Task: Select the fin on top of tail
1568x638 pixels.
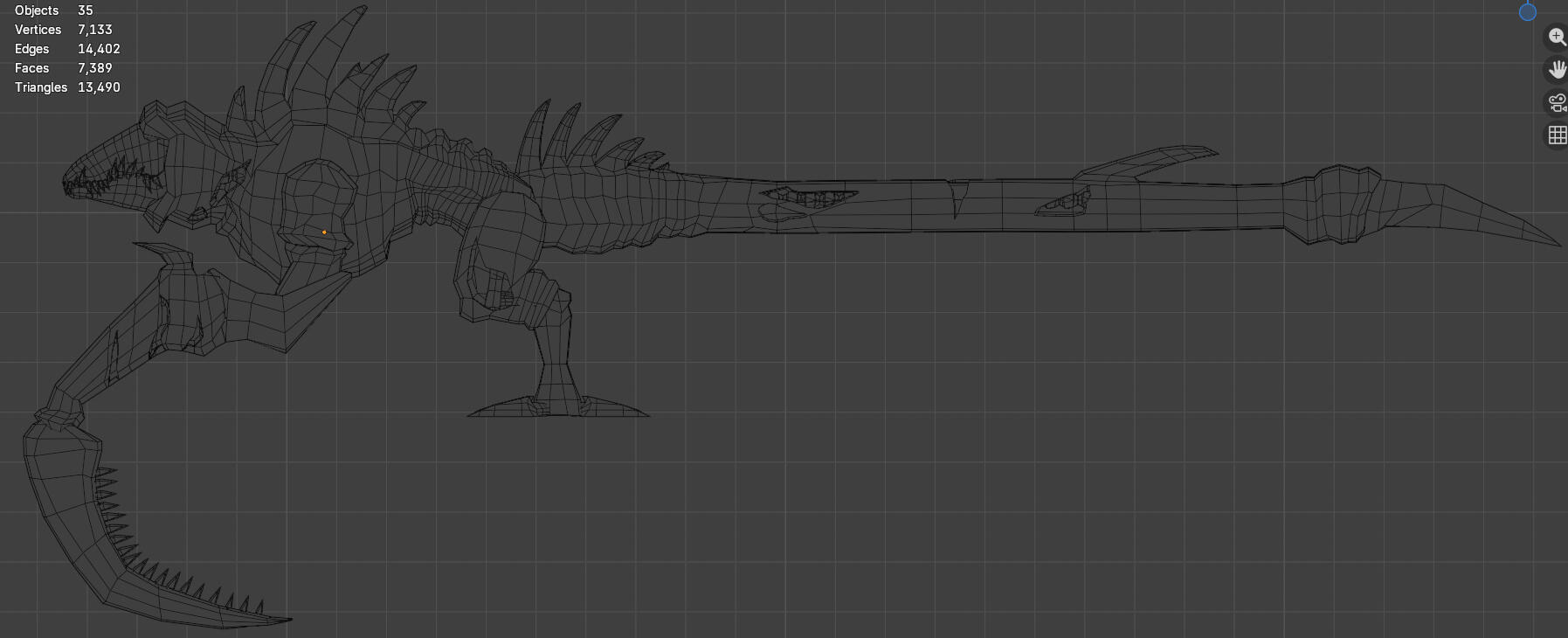Action: (1144, 163)
